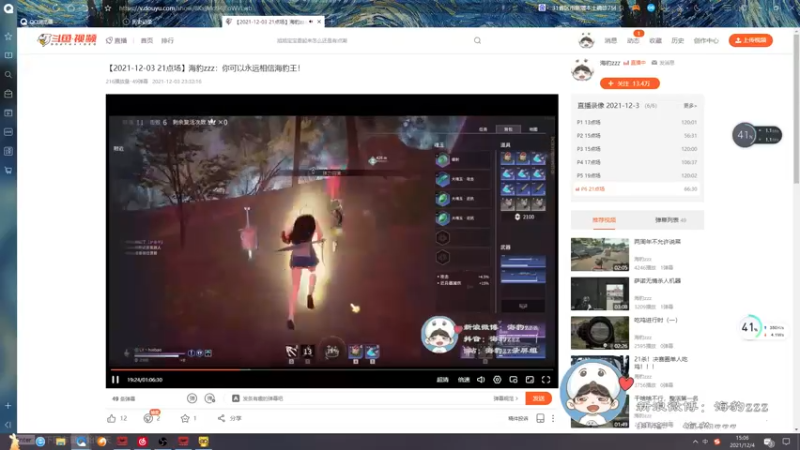The height and width of the screenshot is (450, 800).
Task: Click the 发消息 send-message link
Action: coord(663,63)
